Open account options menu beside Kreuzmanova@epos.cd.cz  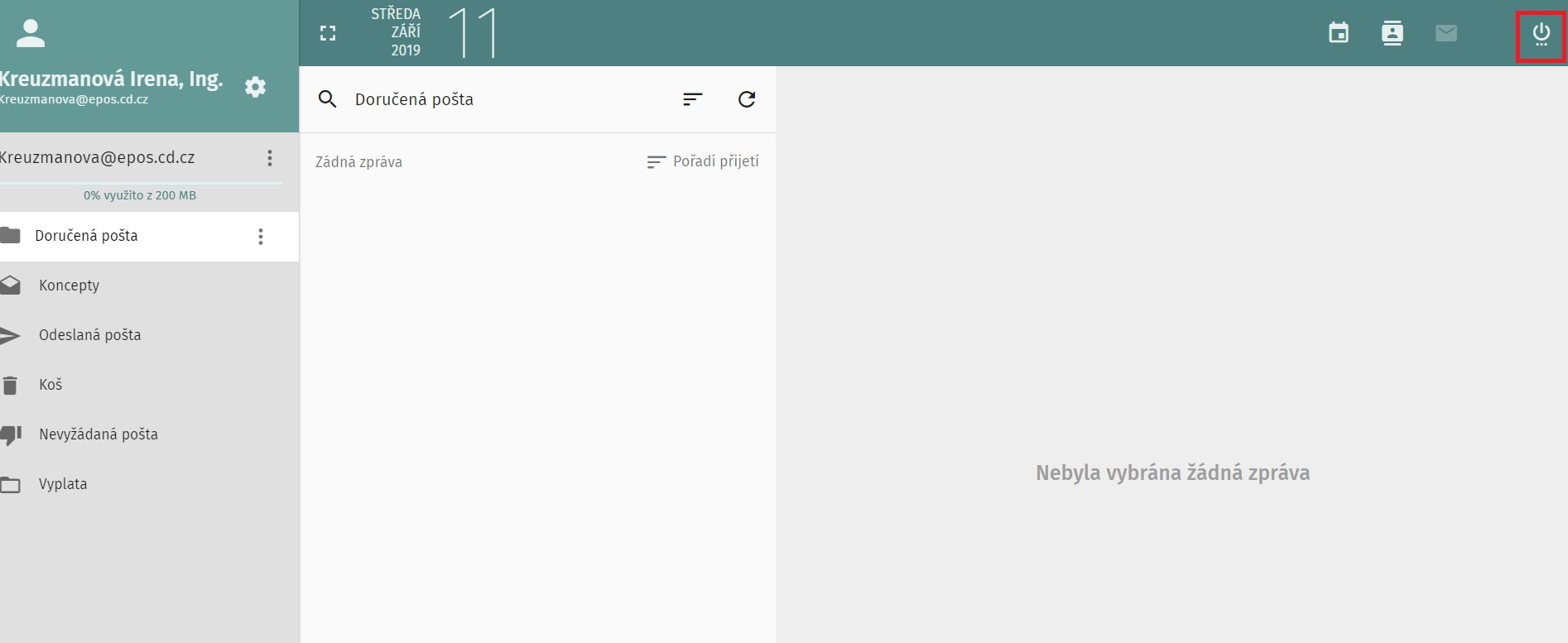click(270, 158)
